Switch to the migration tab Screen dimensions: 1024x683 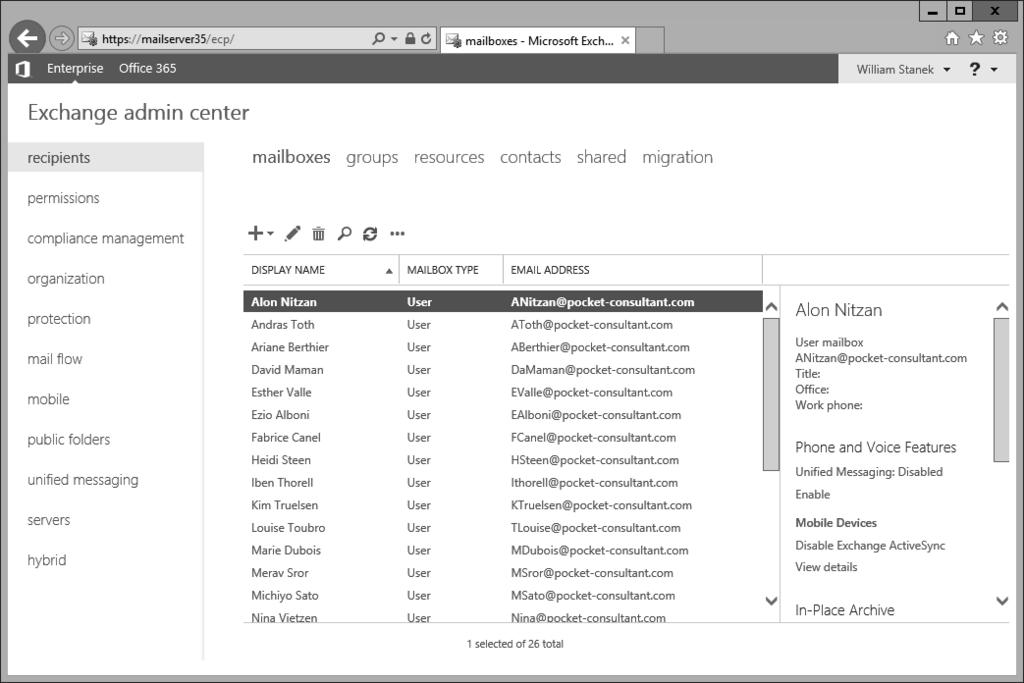pyautogui.click(x=677, y=157)
